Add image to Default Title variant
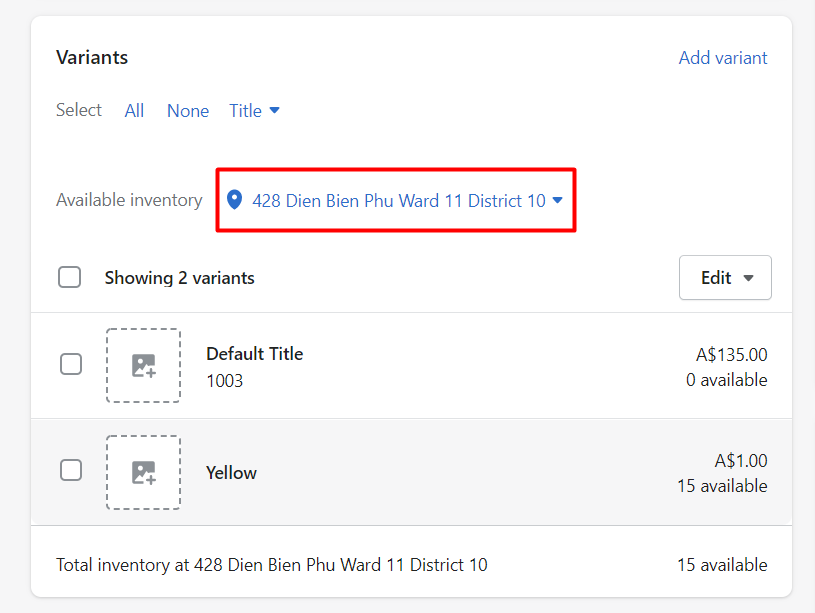 tap(143, 366)
